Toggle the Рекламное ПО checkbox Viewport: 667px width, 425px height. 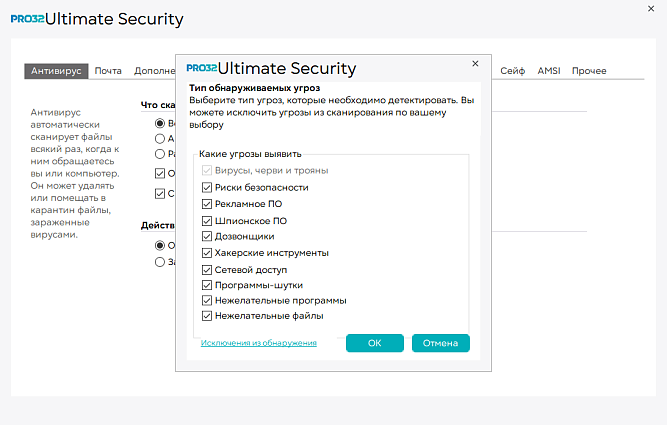coord(207,204)
